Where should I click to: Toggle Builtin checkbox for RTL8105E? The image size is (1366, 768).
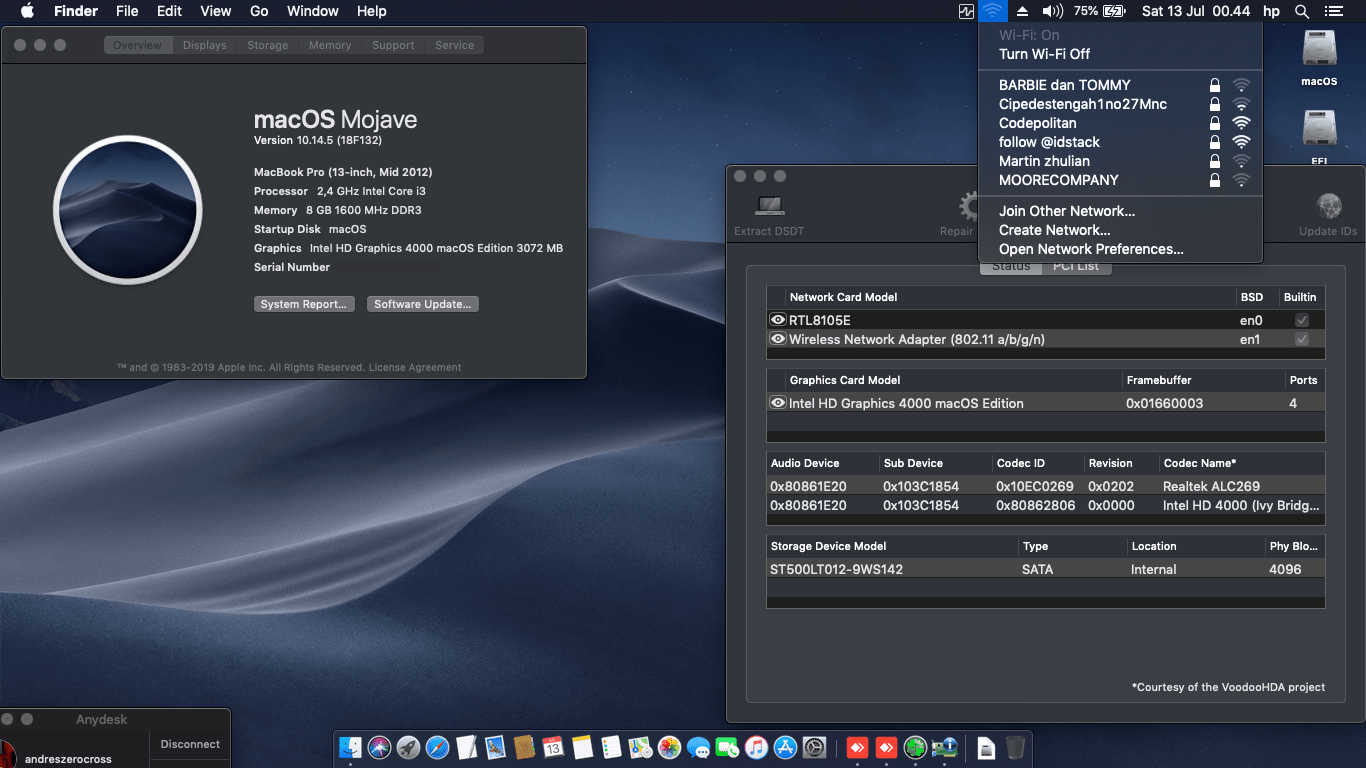(x=1301, y=320)
